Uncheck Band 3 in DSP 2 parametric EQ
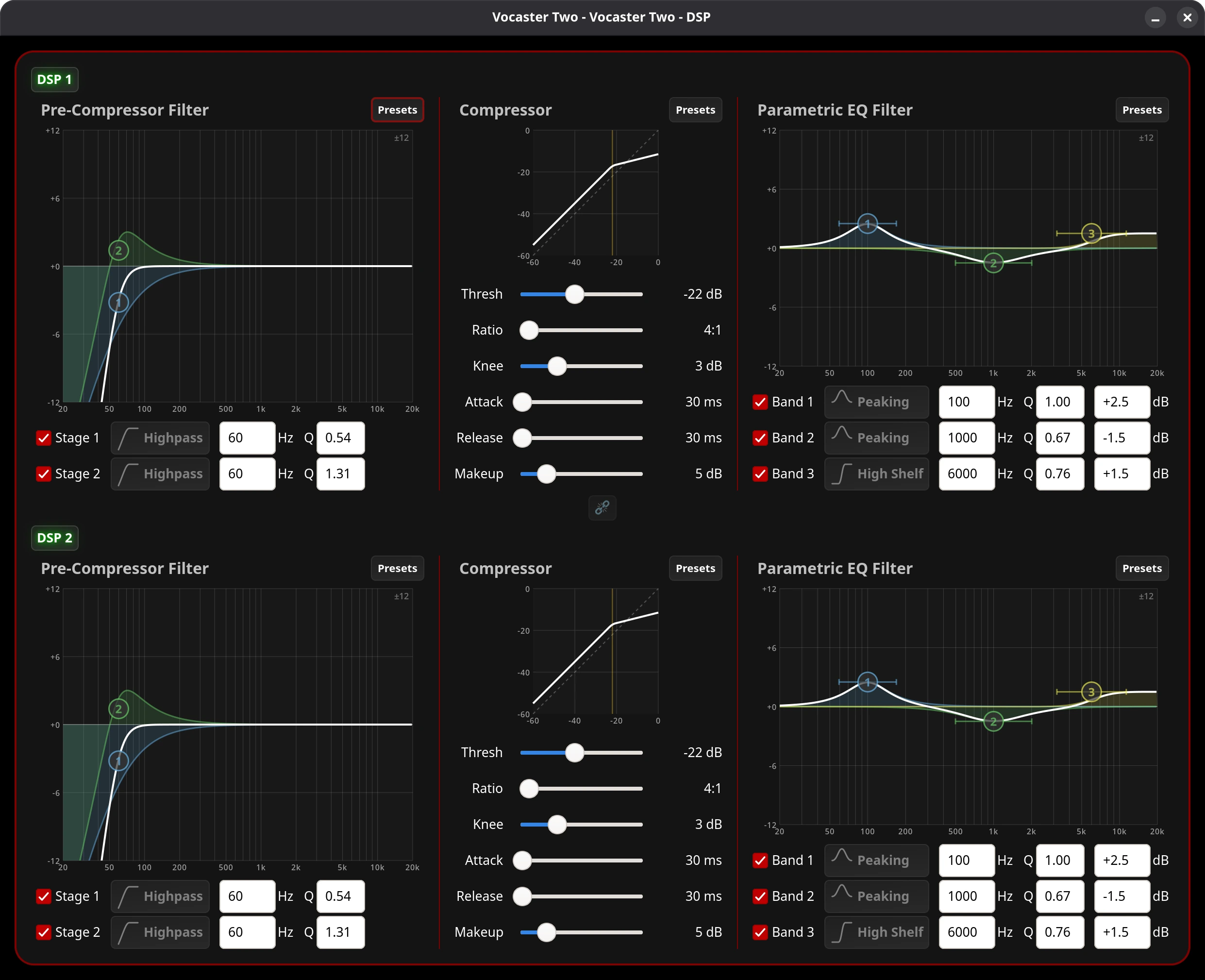Image resolution: width=1205 pixels, height=980 pixels. pyautogui.click(x=760, y=932)
